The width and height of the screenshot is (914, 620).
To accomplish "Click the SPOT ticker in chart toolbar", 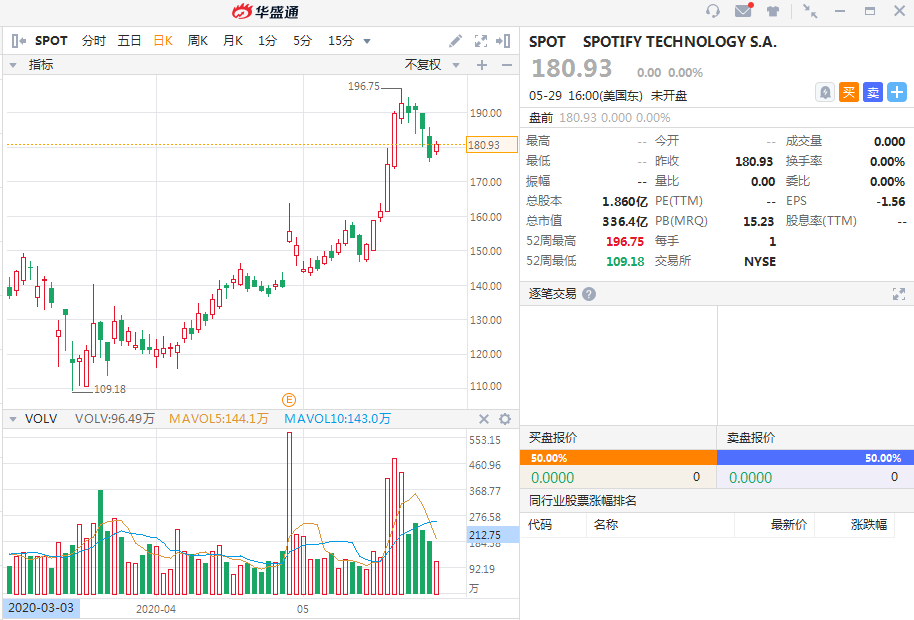I will pyautogui.click(x=51, y=41).
